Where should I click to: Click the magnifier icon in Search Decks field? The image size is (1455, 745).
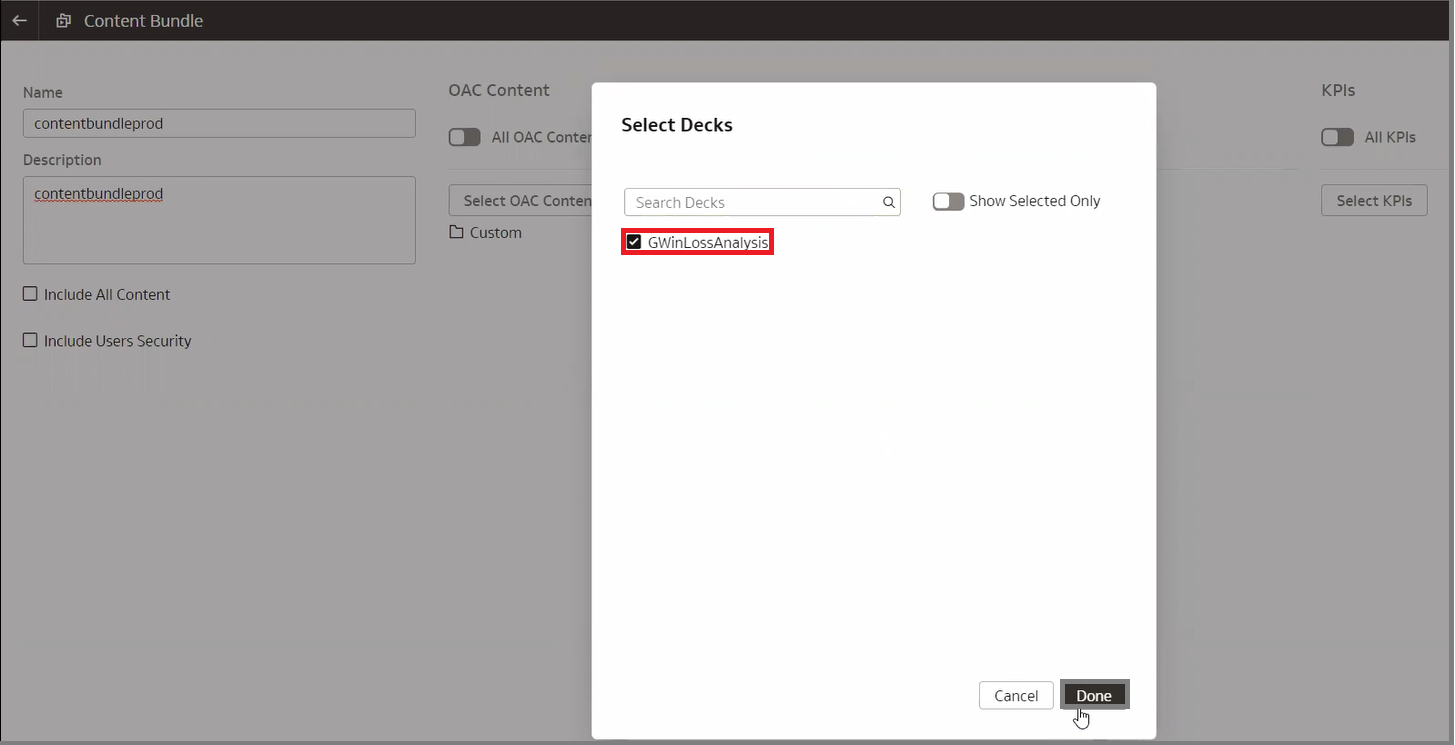coord(888,202)
